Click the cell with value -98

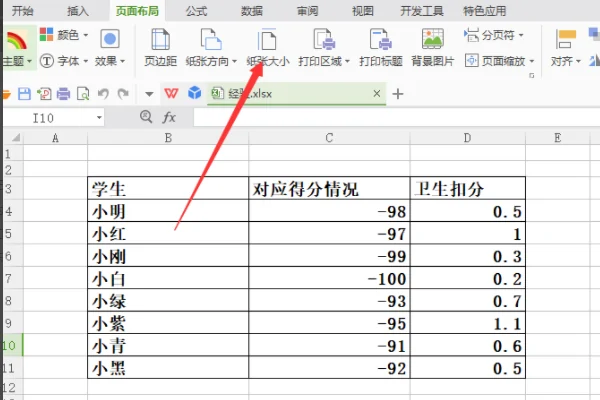click(329, 211)
